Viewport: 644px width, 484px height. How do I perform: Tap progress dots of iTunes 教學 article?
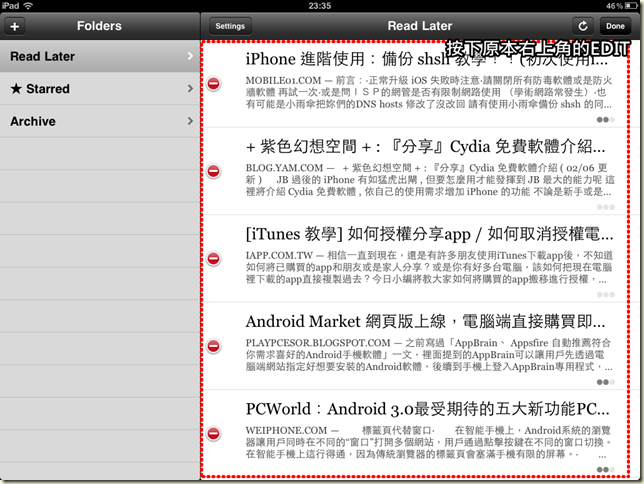[x=606, y=295]
